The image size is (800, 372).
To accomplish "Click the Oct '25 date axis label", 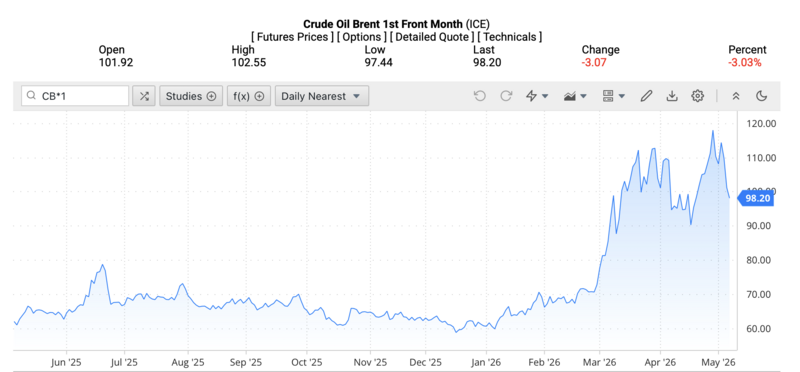I will (x=307, y=363).
